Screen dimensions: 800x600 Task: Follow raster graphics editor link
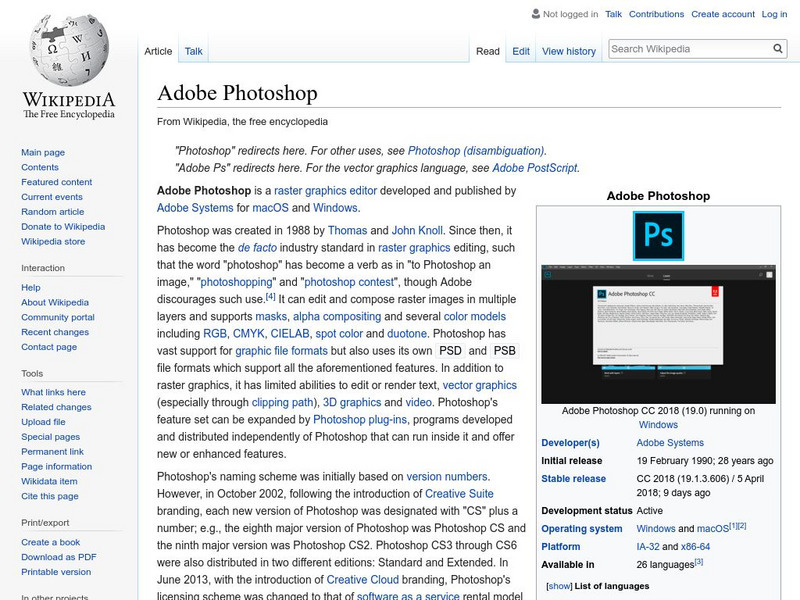point(326,191)
